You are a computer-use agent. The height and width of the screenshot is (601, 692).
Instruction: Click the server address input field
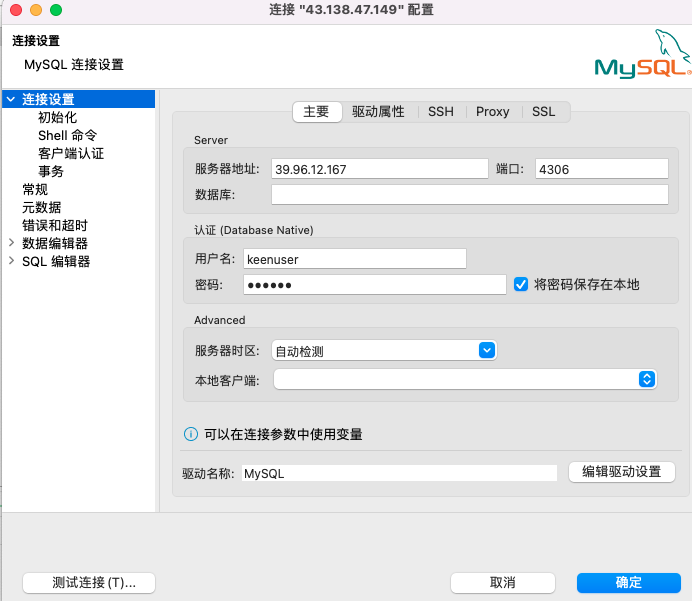(x=380, y=169)
